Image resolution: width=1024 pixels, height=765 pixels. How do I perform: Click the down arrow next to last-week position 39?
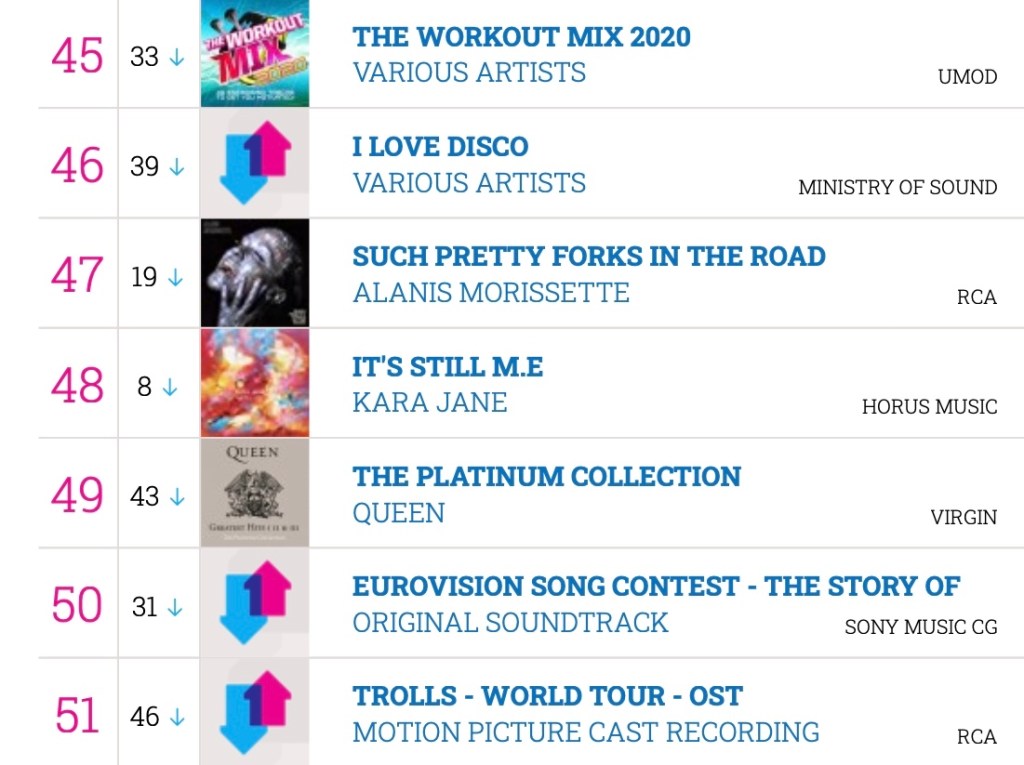pyautogui.click(x=177, y=167)
